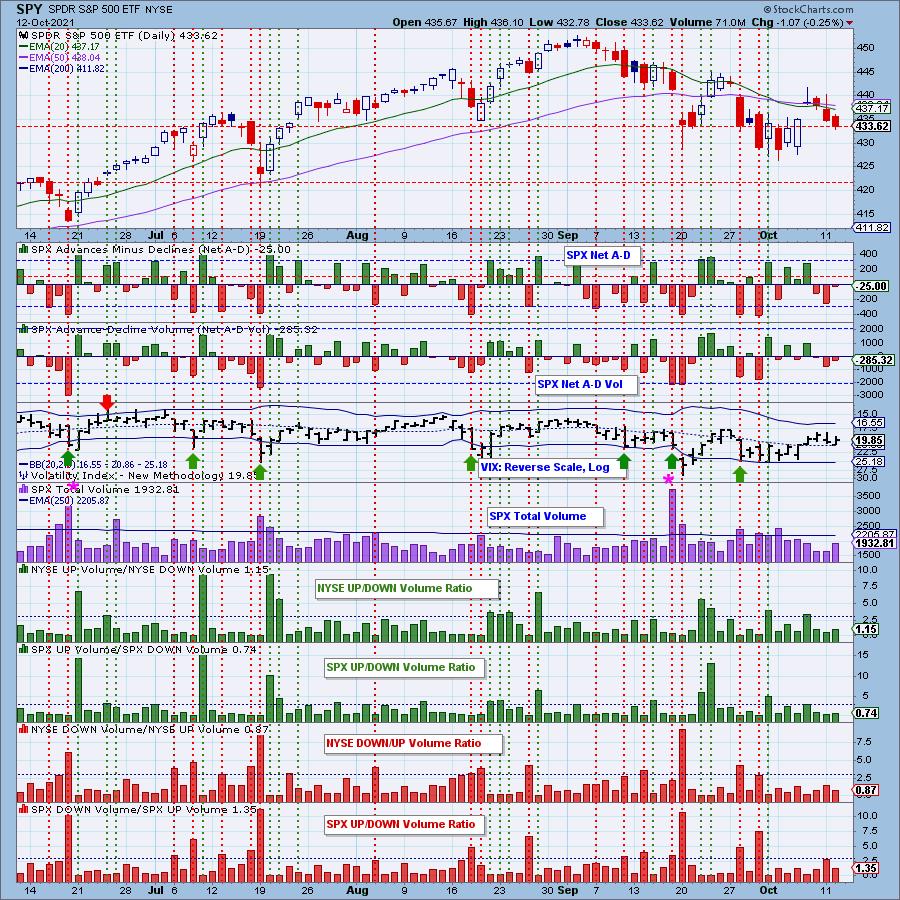Screen dimensions: 900x900
Task: Click the red down triangle beside Chg
Action: 849,24
